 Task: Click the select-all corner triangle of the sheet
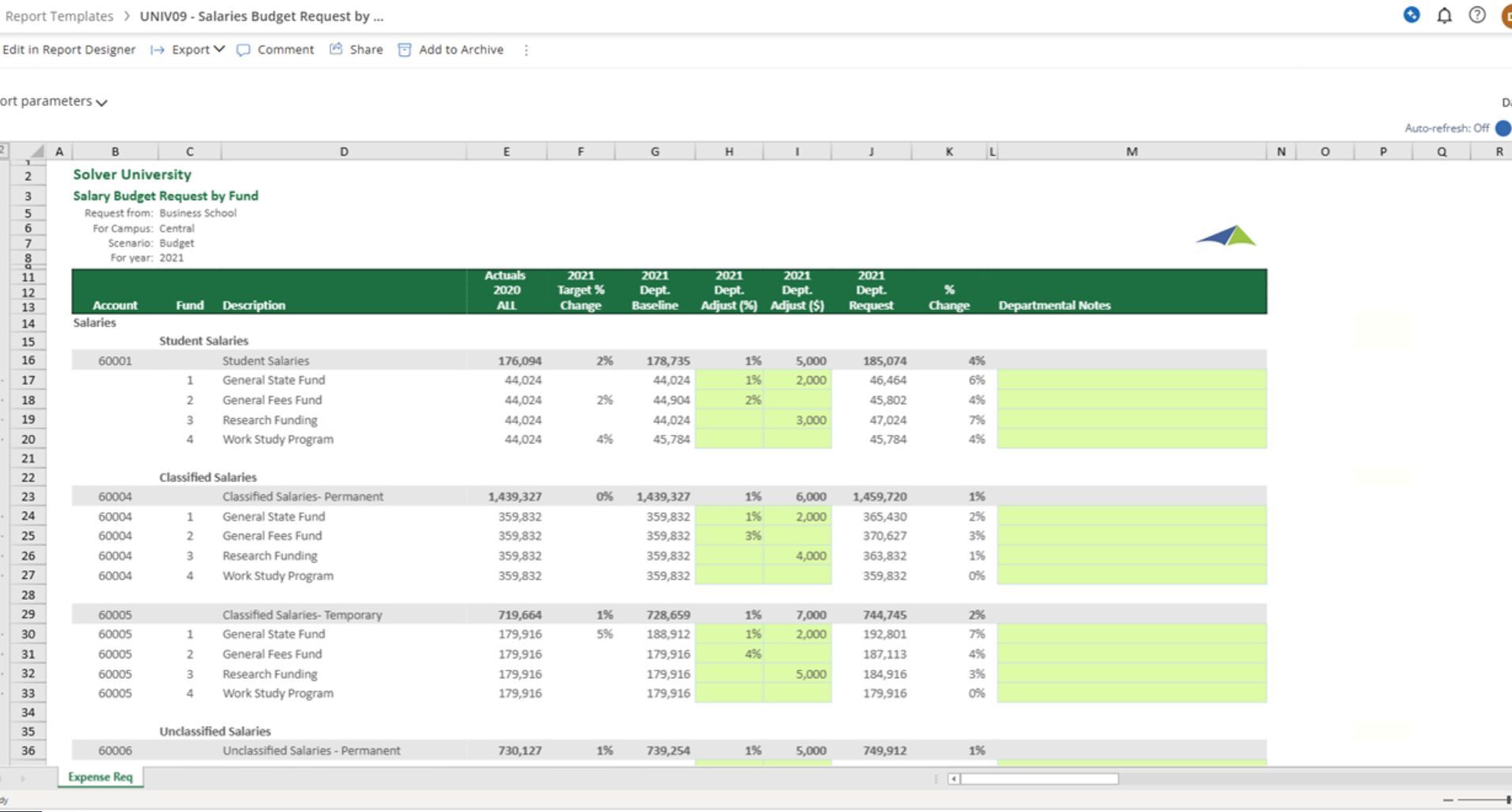(36, 152)
